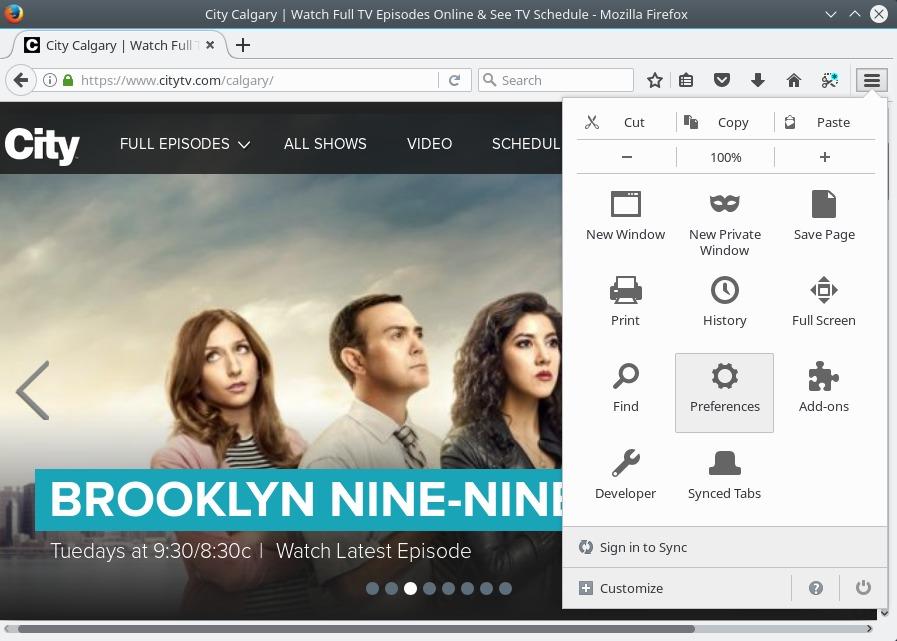The width and height of the screenshot is (897, 641).
Task: Click Watch Latest Episode link
Action: tap(373, 551)
